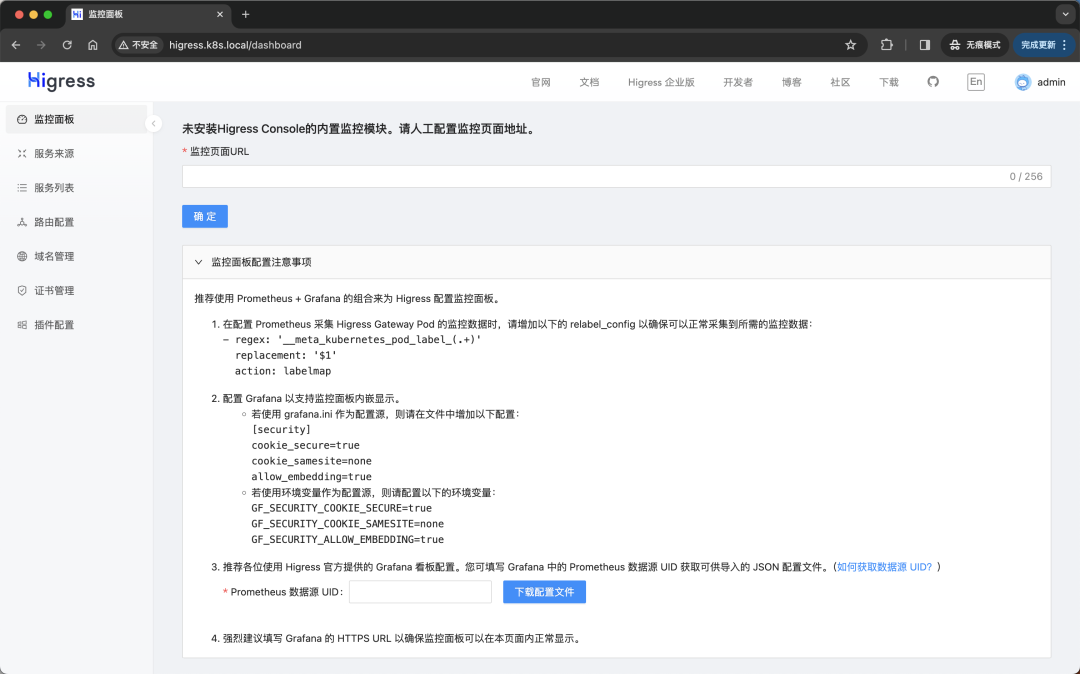
Task: Open the browser extensions puzzle icon
Action: (x=886, y=45)
